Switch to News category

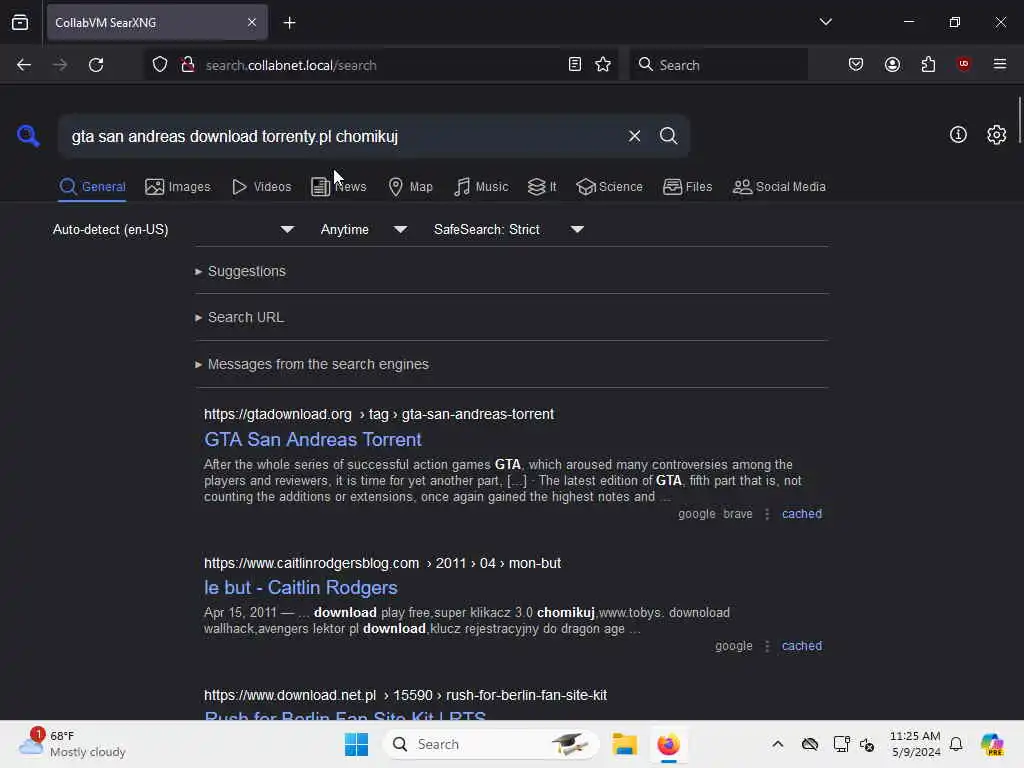[338, 187]
